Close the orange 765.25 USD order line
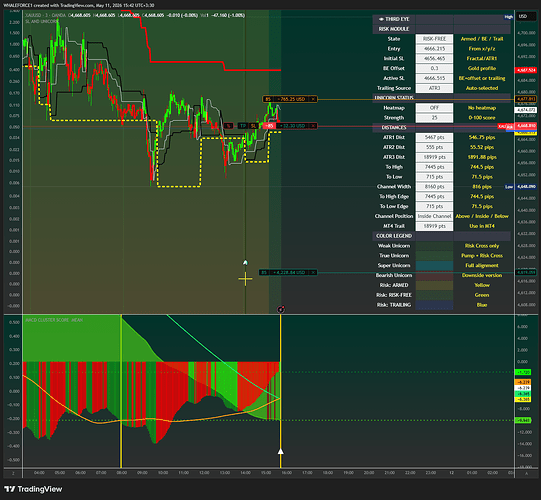This screenshot has height=500, width=541. 313,99
